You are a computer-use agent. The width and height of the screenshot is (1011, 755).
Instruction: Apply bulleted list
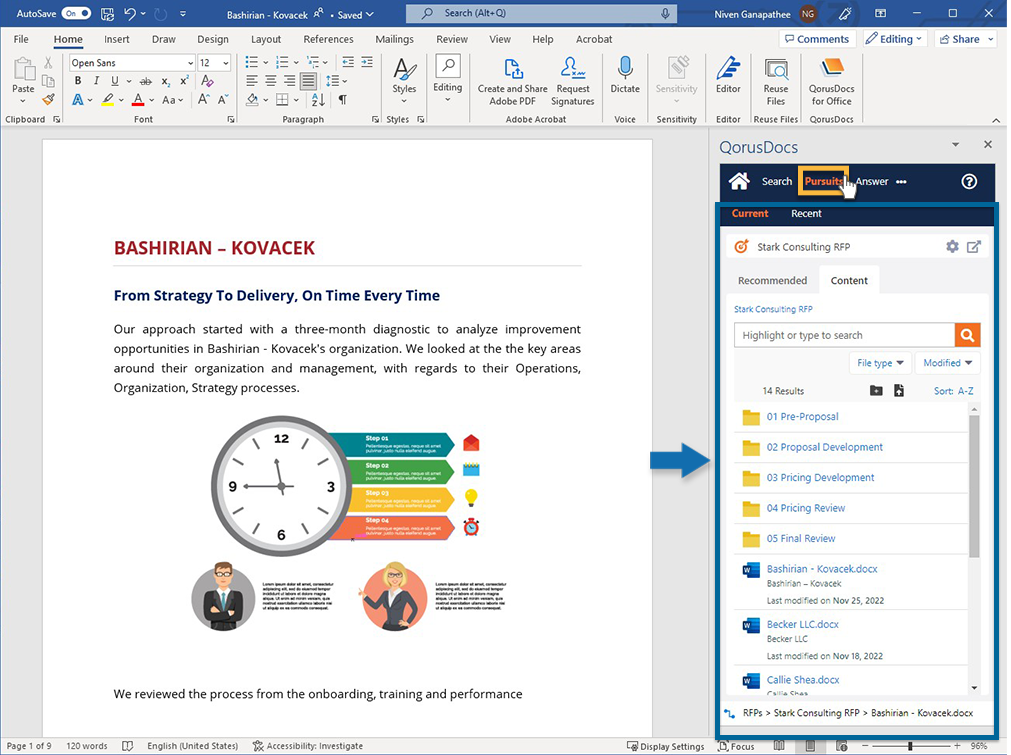[x=251, y=63]
